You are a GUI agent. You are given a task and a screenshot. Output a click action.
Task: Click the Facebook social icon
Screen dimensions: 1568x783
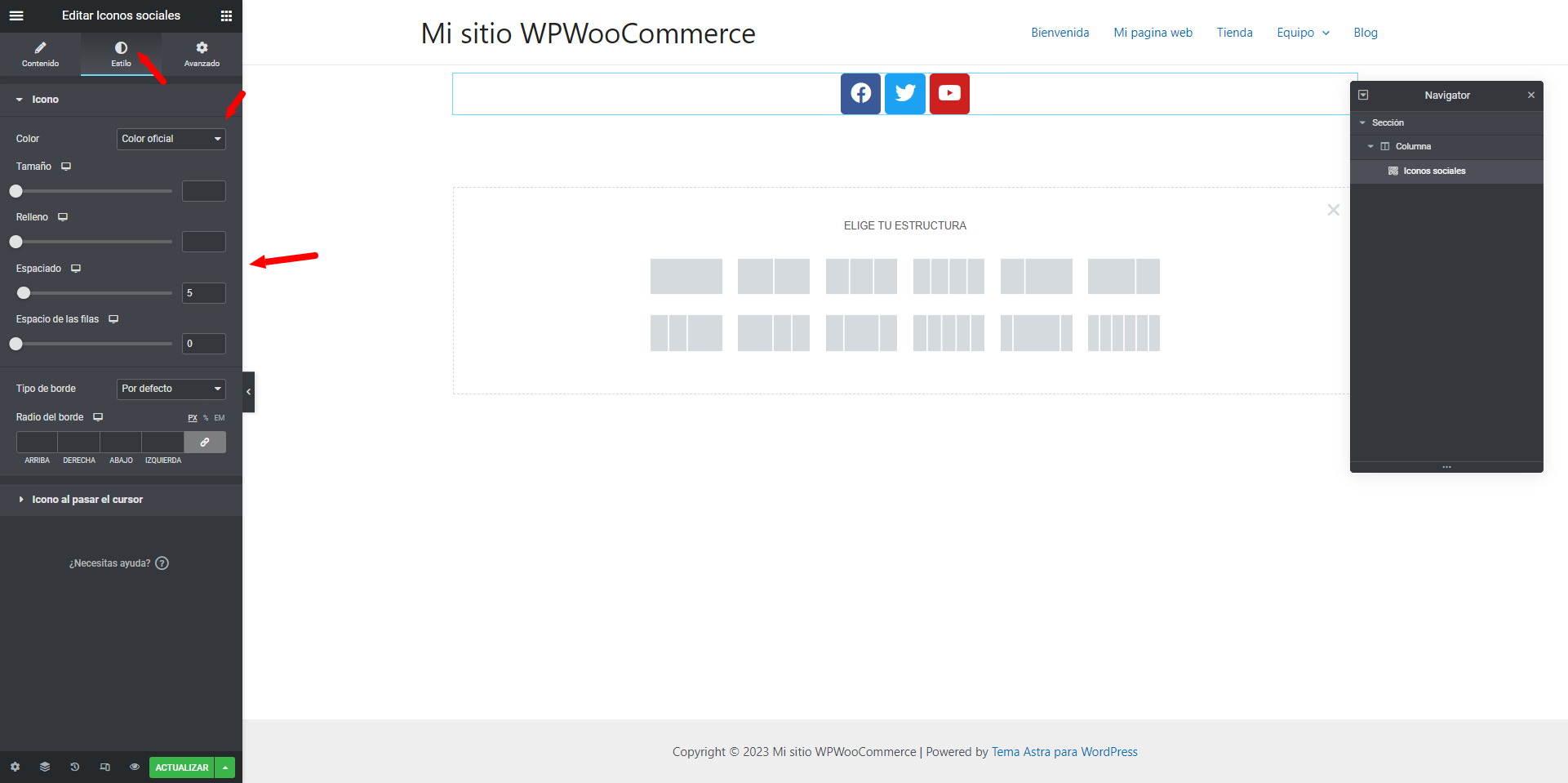click(860, 93)
